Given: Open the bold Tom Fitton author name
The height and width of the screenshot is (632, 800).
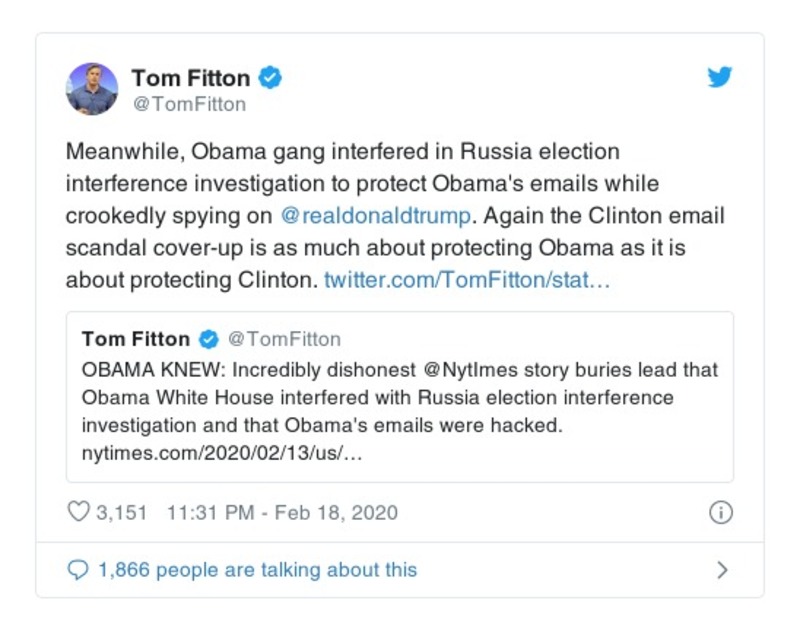Looking at the screenshot, I should click(x=190, y=77).
